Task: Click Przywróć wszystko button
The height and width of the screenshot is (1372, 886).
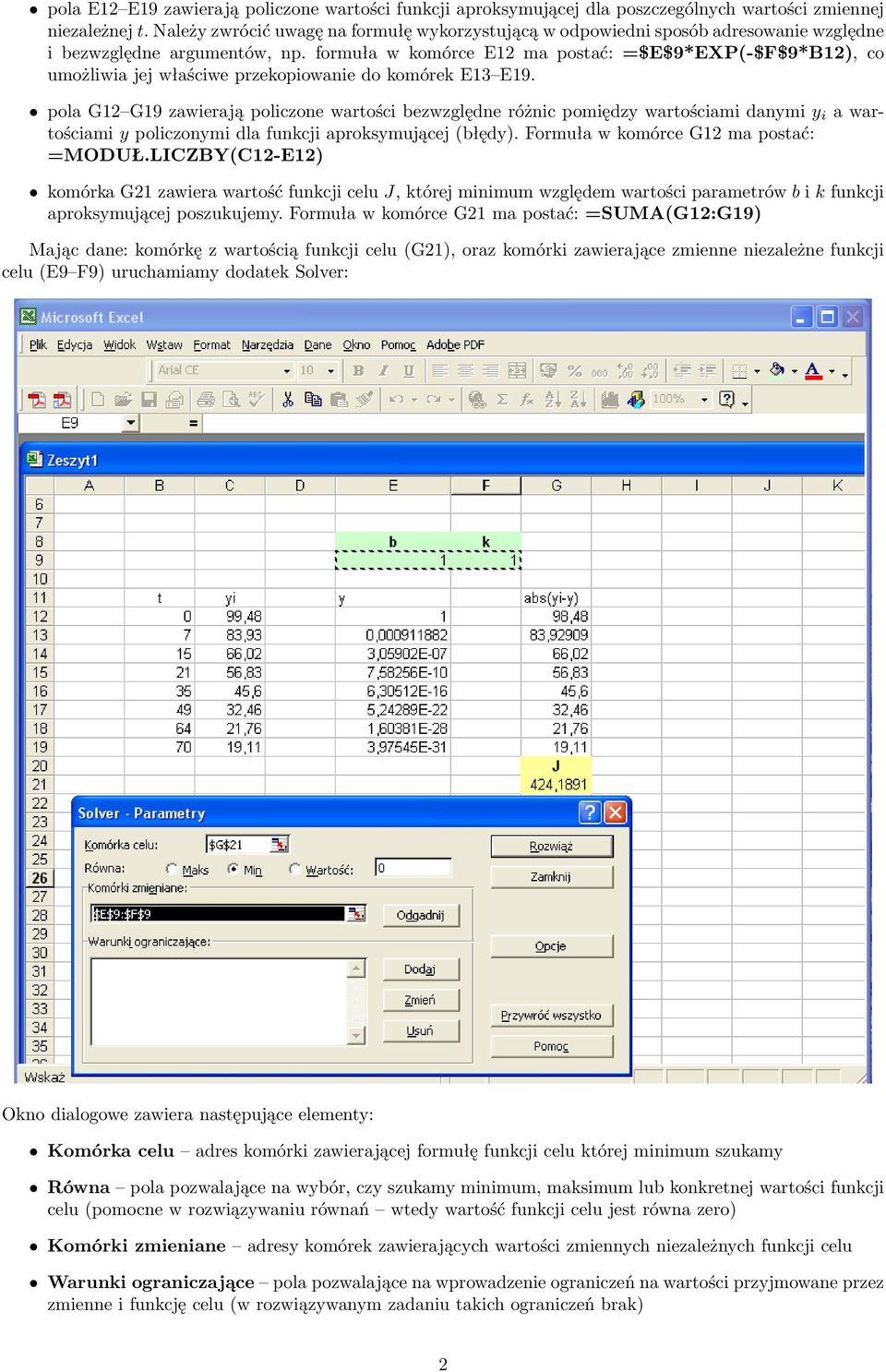Action: pos(552,1015)
